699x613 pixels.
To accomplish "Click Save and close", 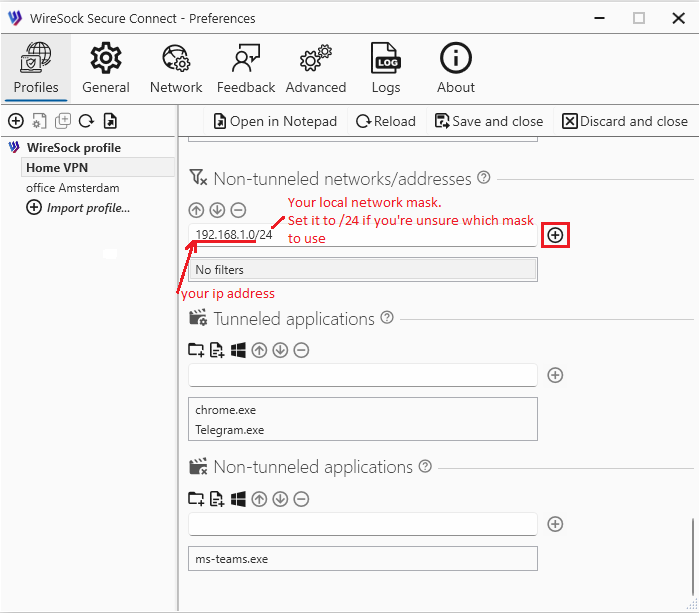I will 489,121.
